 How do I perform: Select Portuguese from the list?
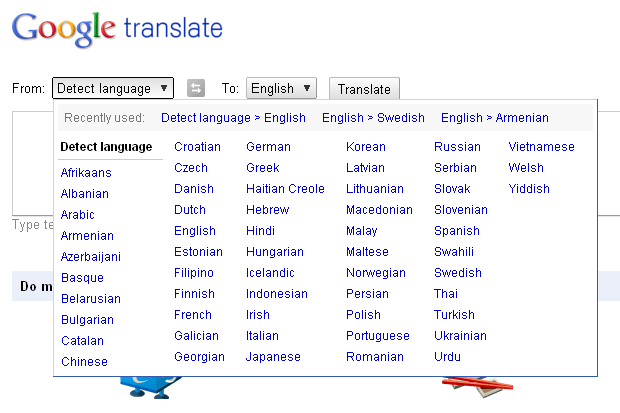[378, 335]
